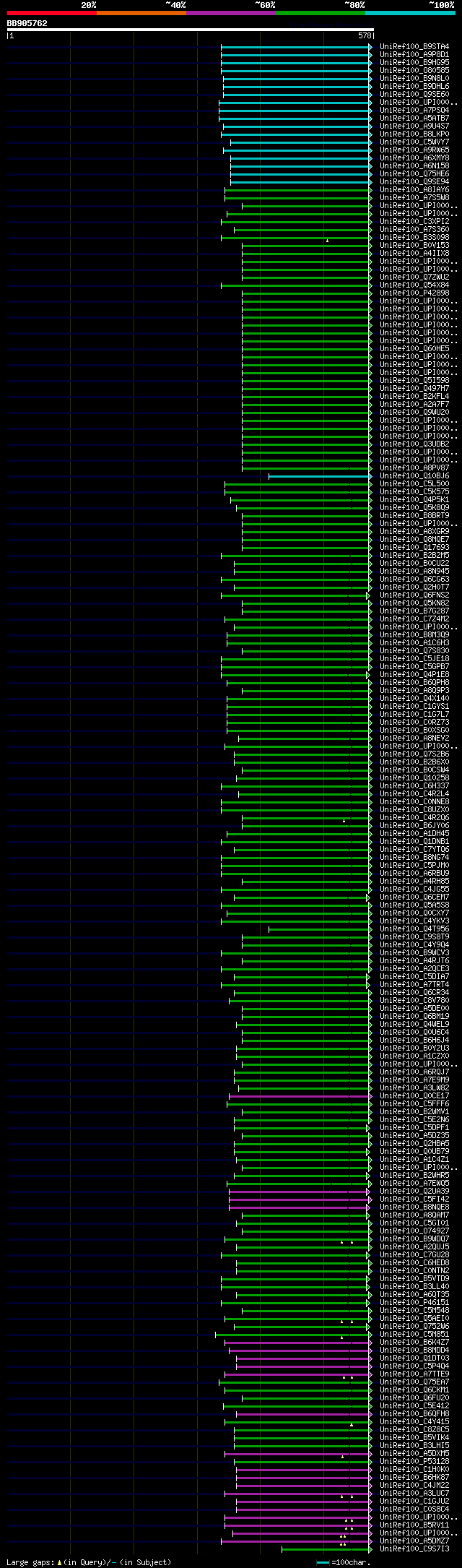Select the UniRef100_C5DPF1 label
The width and height of the screenshot is (462, 1568).
(x=414, y=1128)
